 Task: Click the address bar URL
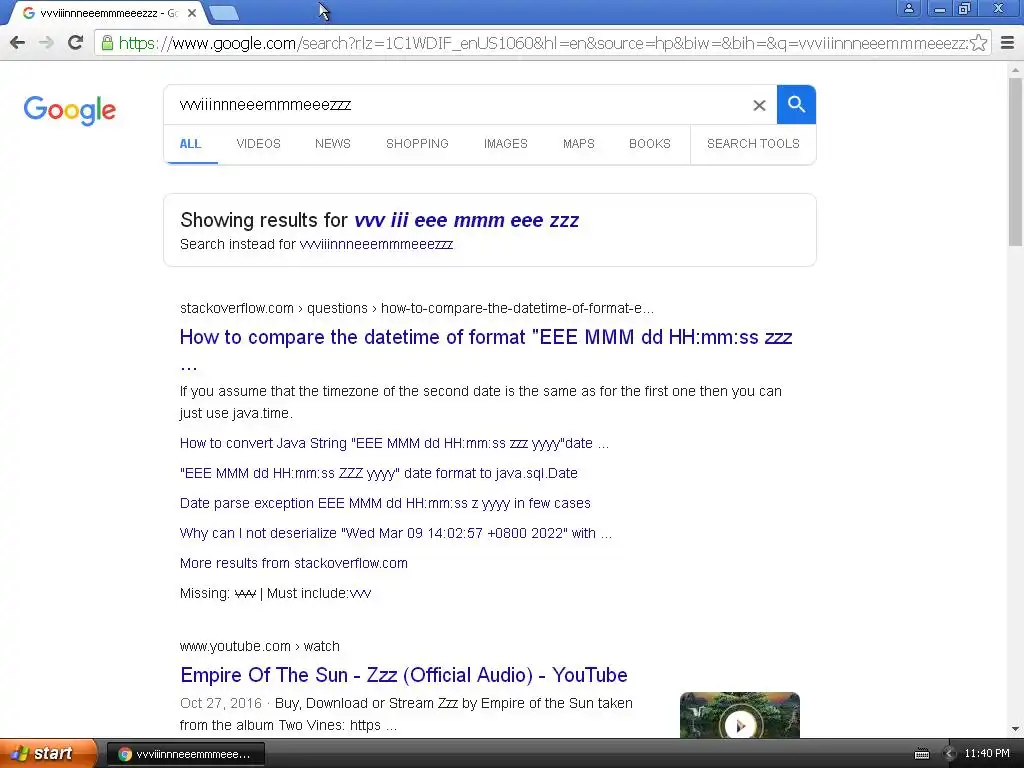542,43
